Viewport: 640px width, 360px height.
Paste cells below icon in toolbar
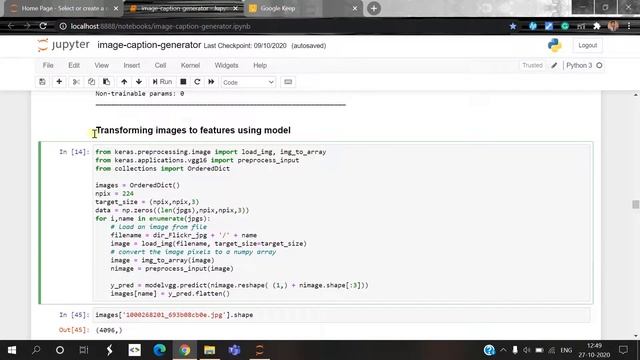pyautogui.click(x=106, y=82)
